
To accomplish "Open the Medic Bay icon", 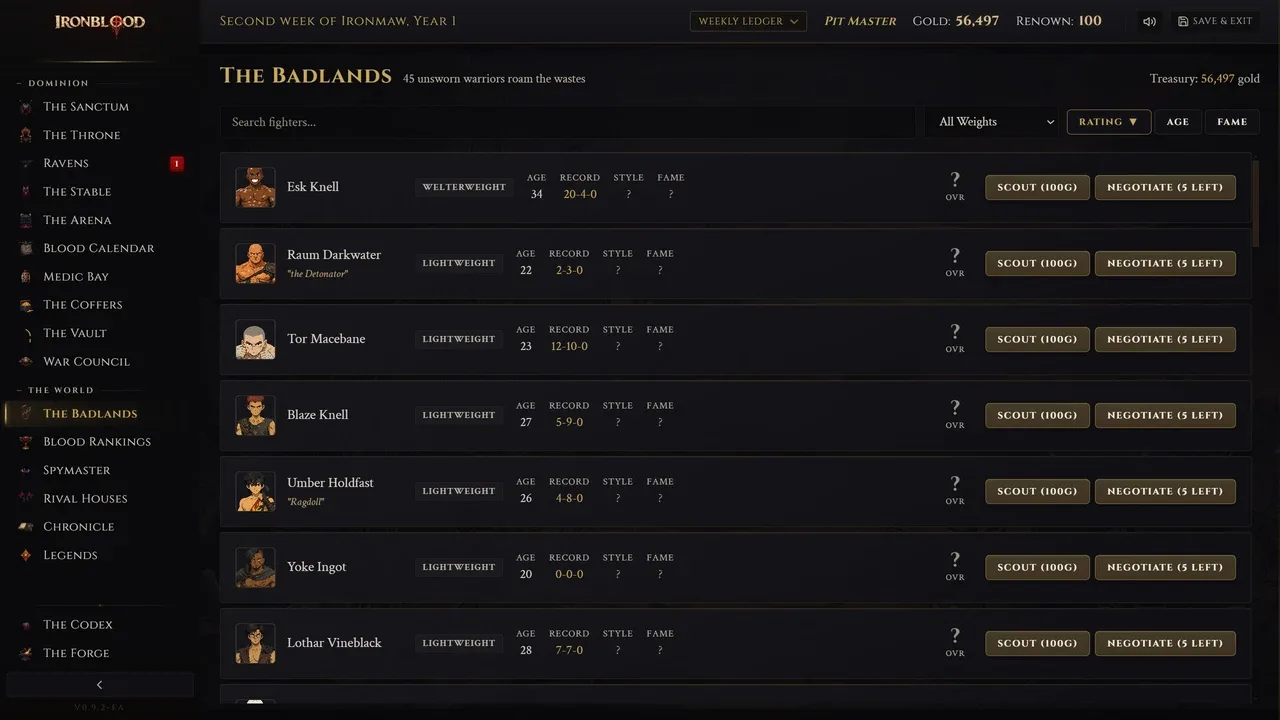I will (25, 277).
